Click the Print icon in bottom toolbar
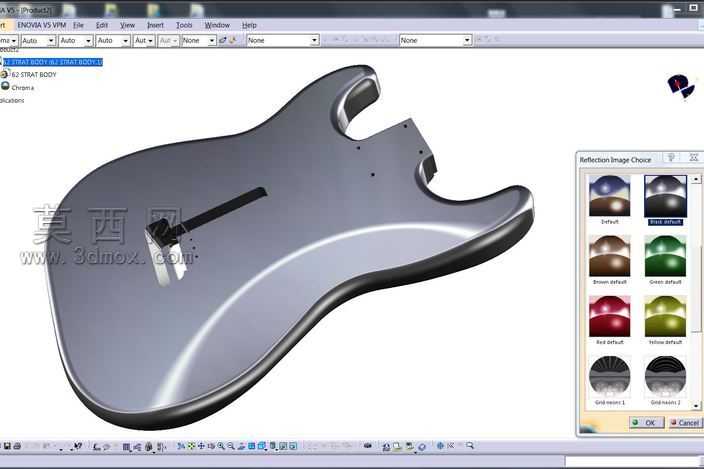Image resolution: width=704 pixels, height=469 pixels. click(x=17, y=446)
